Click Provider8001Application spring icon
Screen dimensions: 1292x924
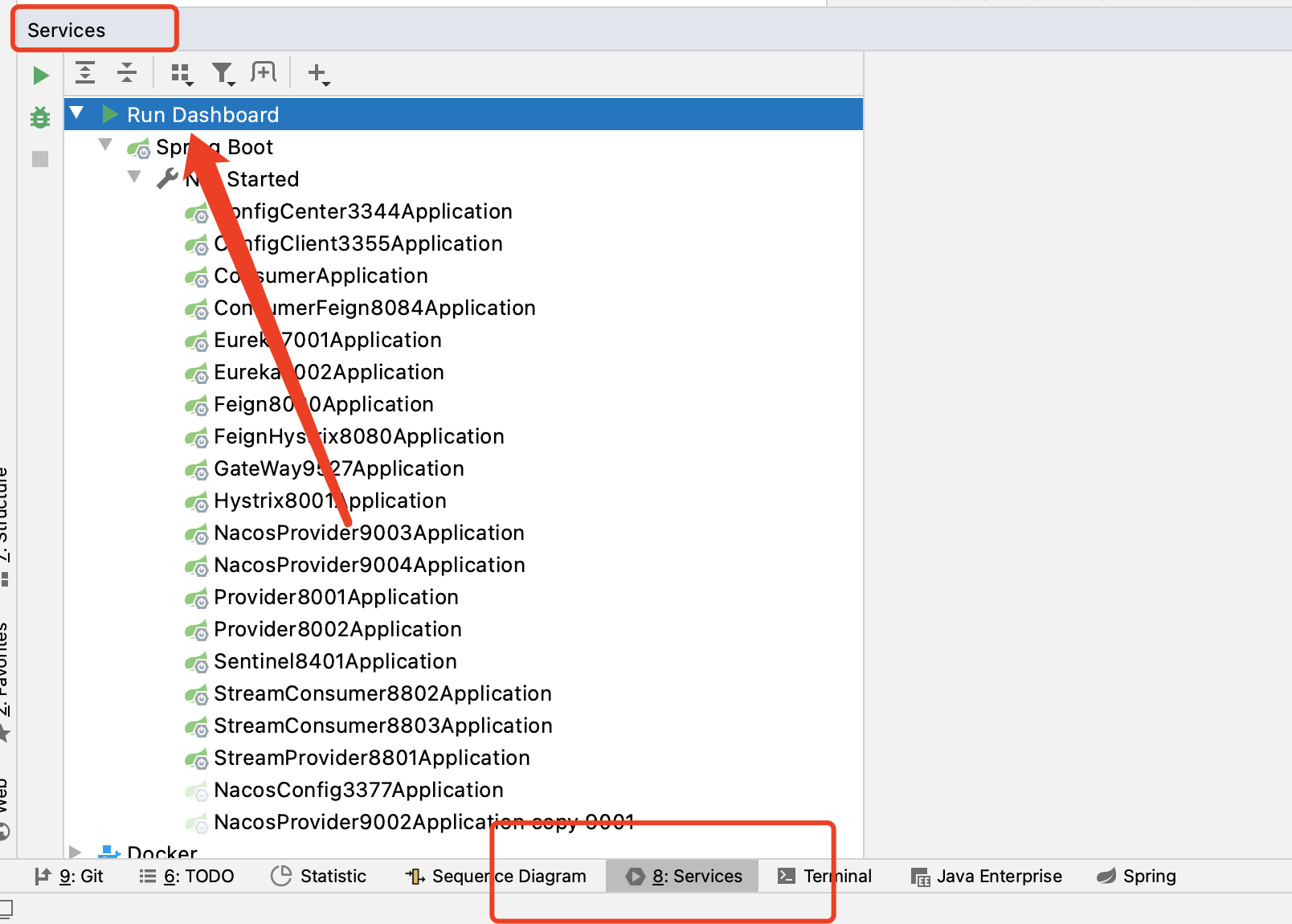point(197,599)
